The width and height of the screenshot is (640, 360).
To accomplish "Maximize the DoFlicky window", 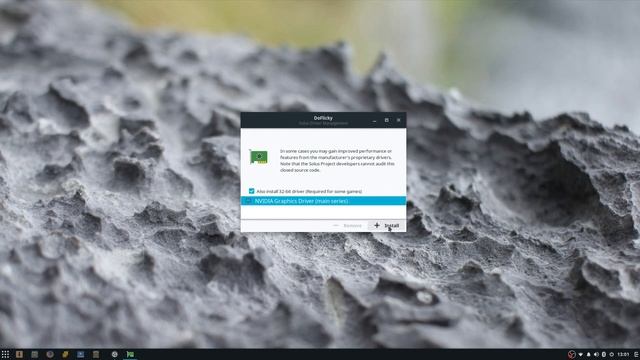I will coord(387,120).
